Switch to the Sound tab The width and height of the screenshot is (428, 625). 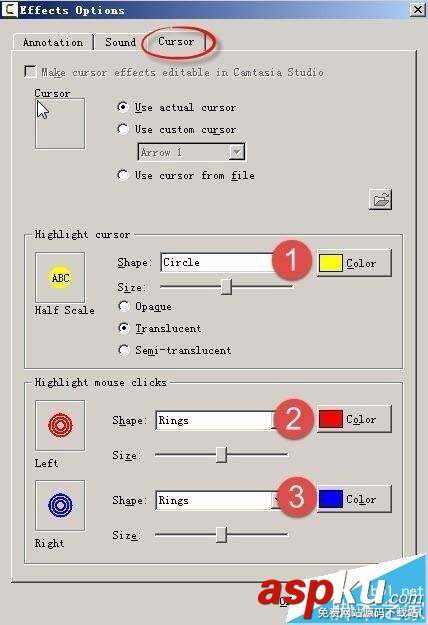tap(120, 42)
